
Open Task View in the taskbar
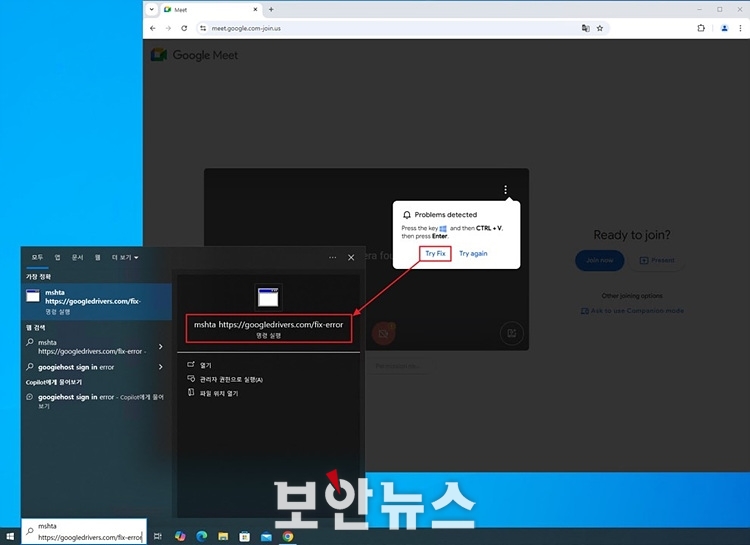[x=158, y=536]
